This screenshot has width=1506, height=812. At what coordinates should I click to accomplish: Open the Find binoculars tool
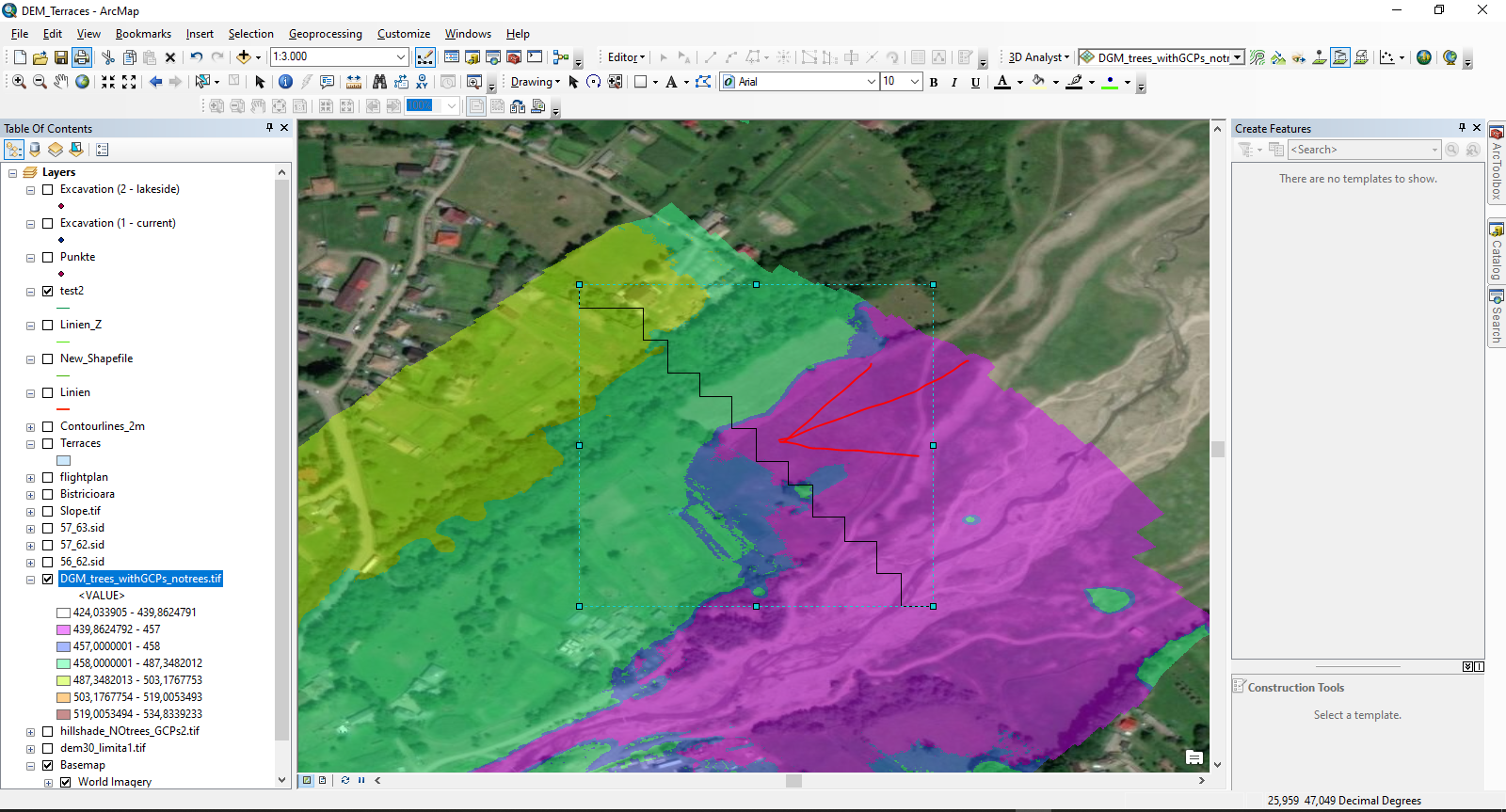pyautogui.click(x=379, y=82)
